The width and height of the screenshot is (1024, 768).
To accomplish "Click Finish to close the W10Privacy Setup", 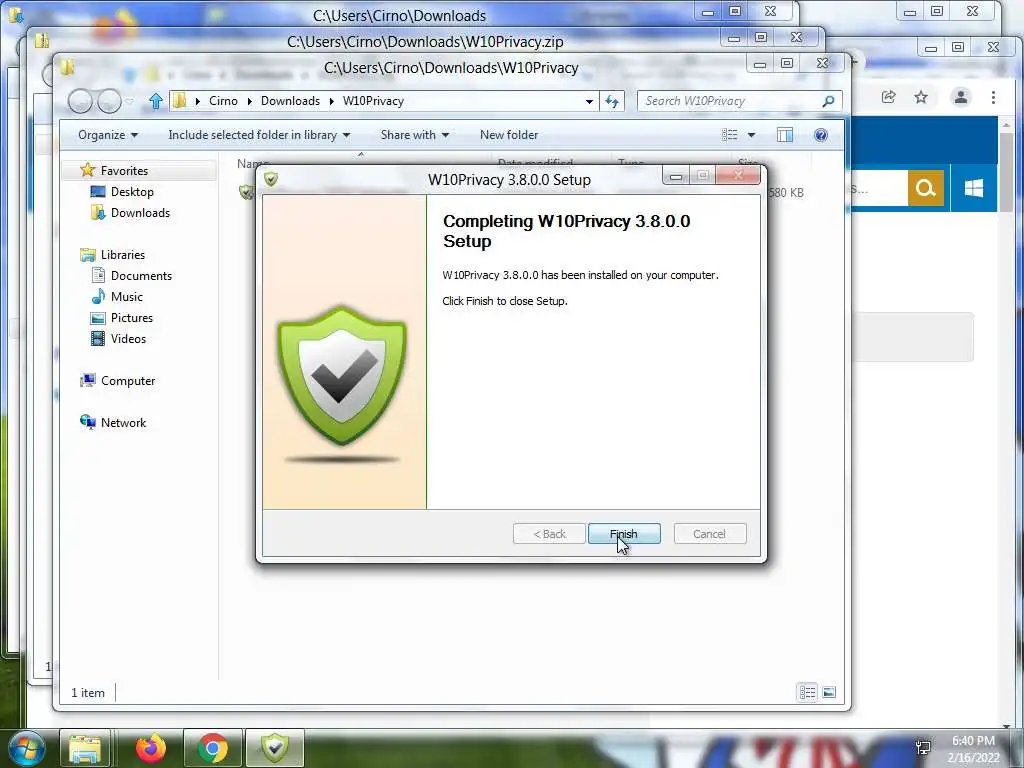I will (624, 534).
